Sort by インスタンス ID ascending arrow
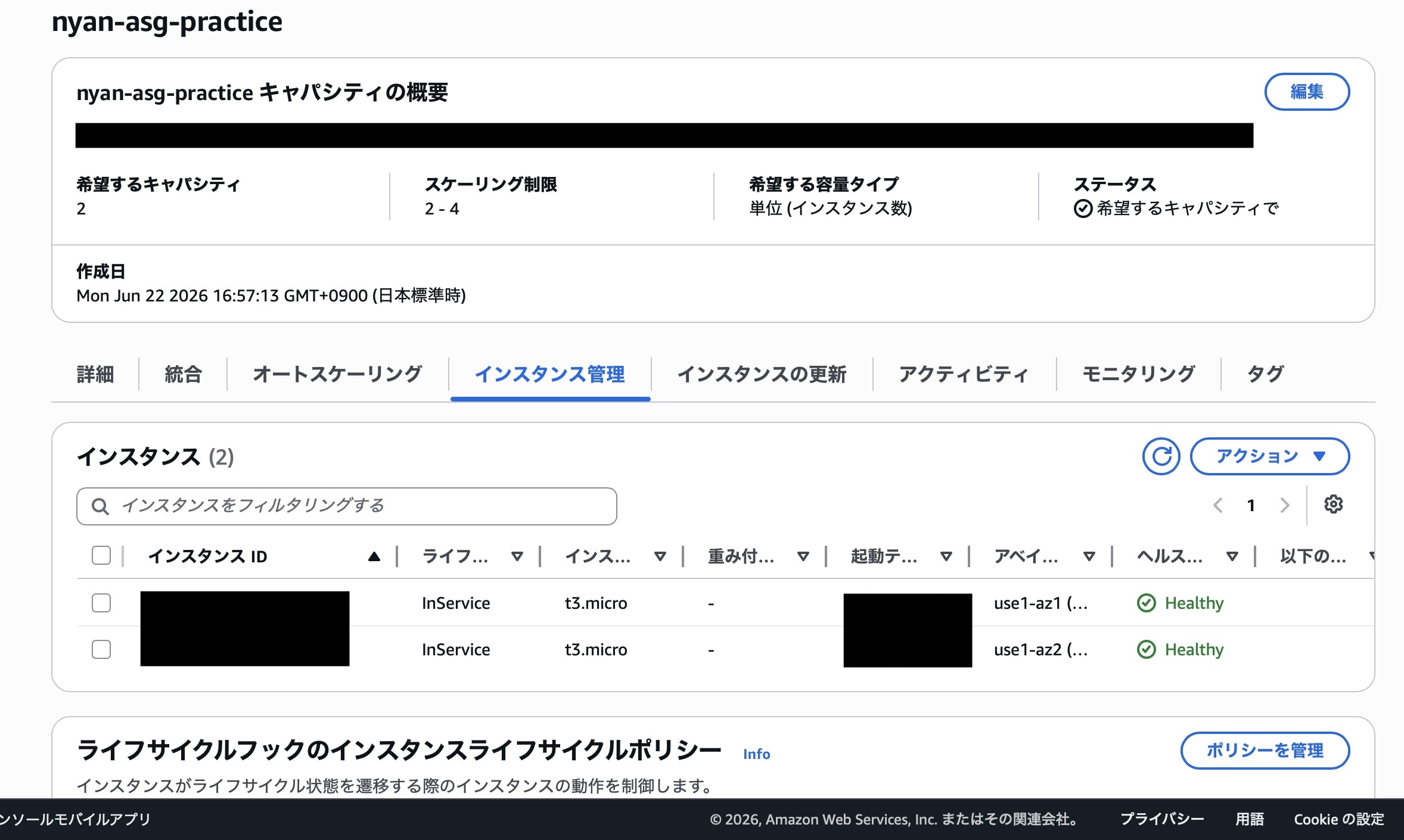The width and height of the screenshot is (1404, 840). pos(374,556)
